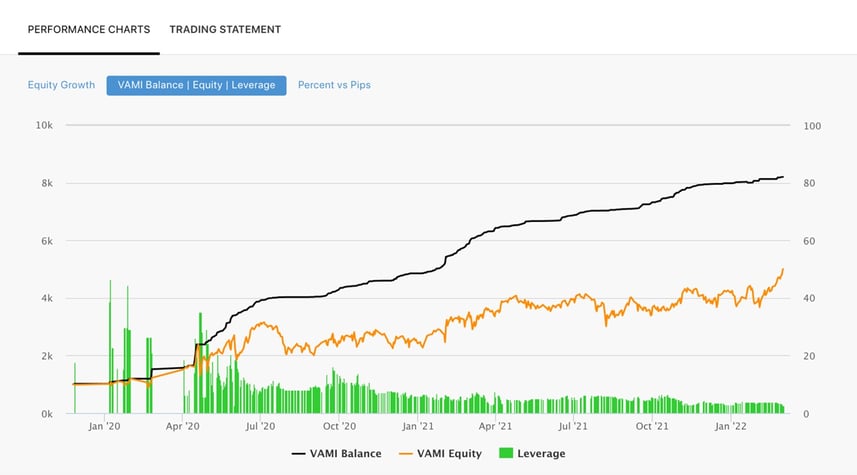Click the Jan '22 x-axis label

tap(730, 426)
